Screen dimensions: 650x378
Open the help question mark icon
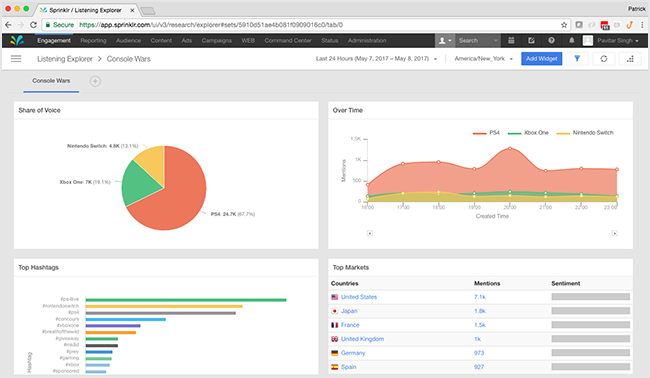pyautogui.click(x=551, y=40)
